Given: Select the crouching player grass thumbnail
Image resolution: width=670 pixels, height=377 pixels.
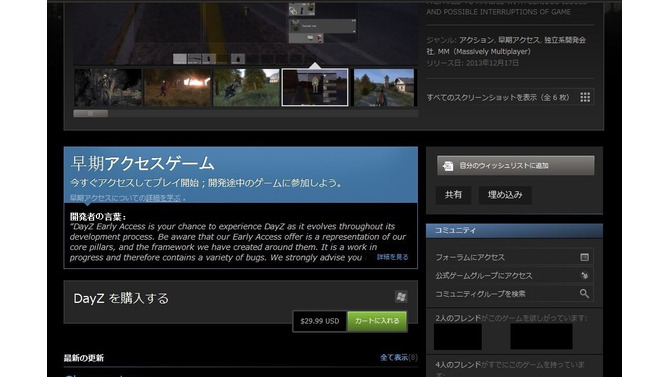Looking at the screenshot, I should tap(247, 88).
